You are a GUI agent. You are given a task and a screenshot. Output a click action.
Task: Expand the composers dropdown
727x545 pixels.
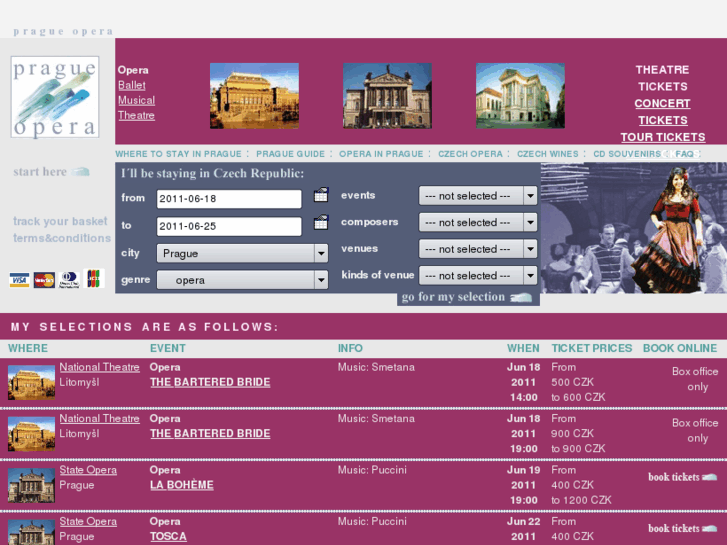[478, 223]
